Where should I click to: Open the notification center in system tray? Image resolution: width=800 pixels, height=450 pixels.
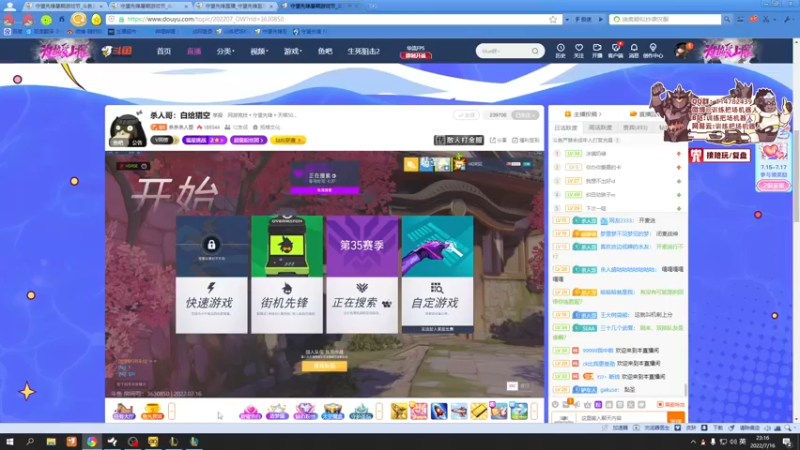pyautogui.click(x=788, y=441)
